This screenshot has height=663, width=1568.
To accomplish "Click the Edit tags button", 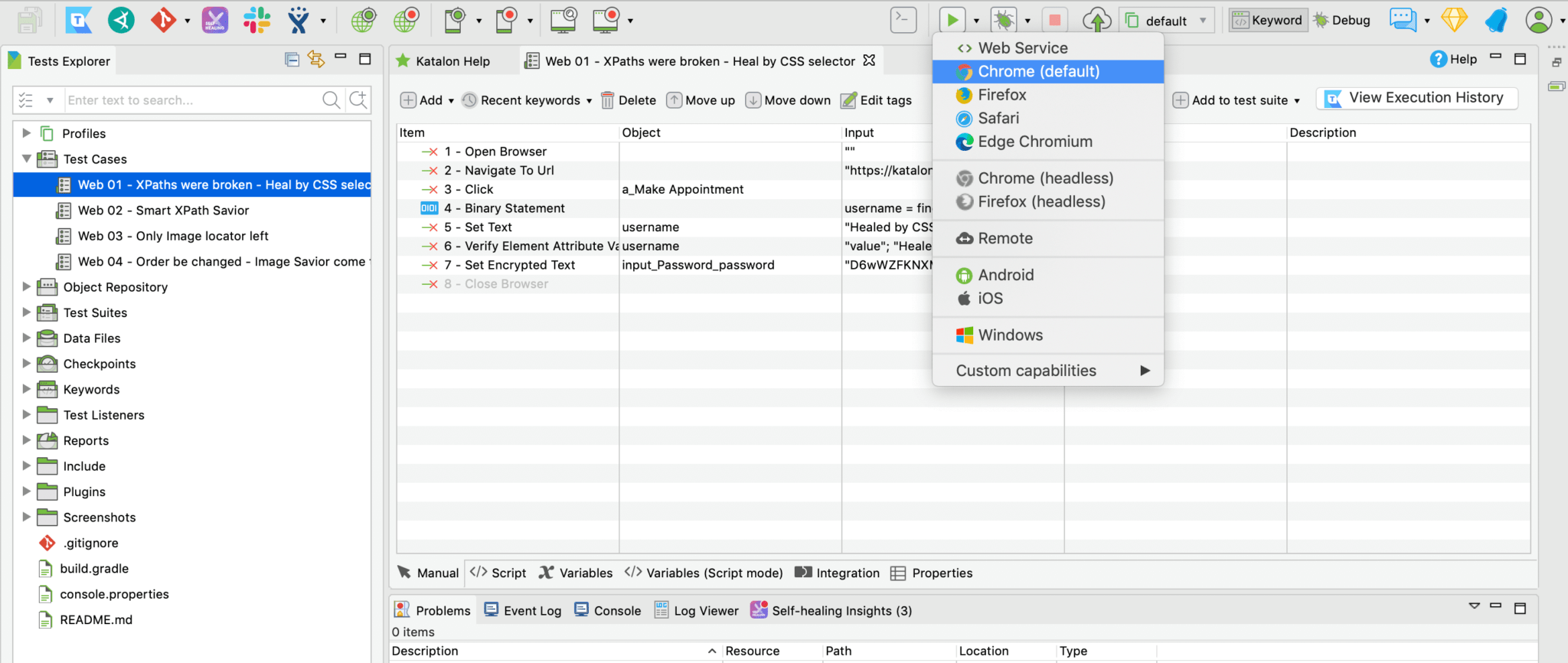I will (x=877, y=100).
